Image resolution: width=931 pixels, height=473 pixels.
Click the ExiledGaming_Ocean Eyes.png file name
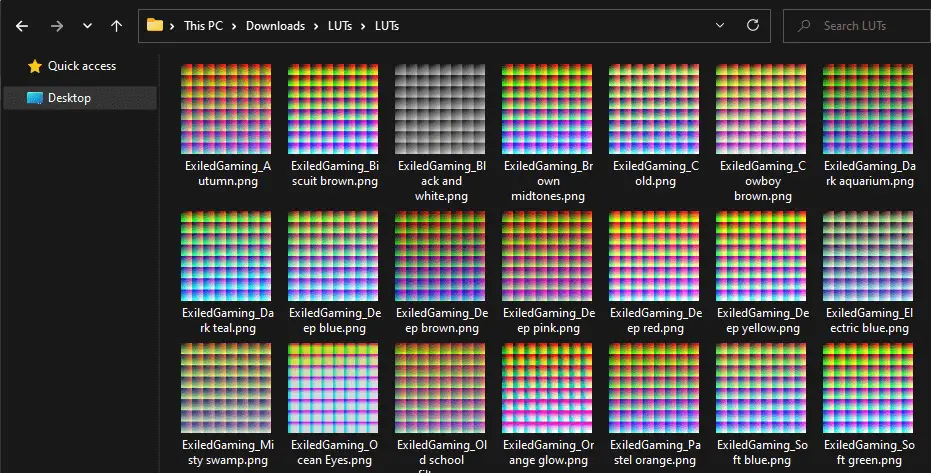click(x=334, y=452)
